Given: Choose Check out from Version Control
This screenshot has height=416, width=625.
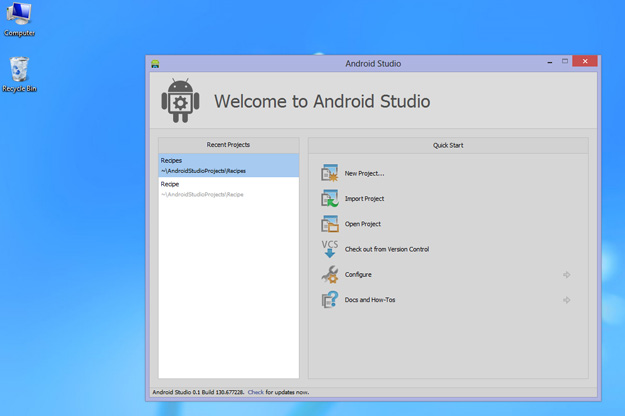Looking at the screenshot, I should pos(387,249).
